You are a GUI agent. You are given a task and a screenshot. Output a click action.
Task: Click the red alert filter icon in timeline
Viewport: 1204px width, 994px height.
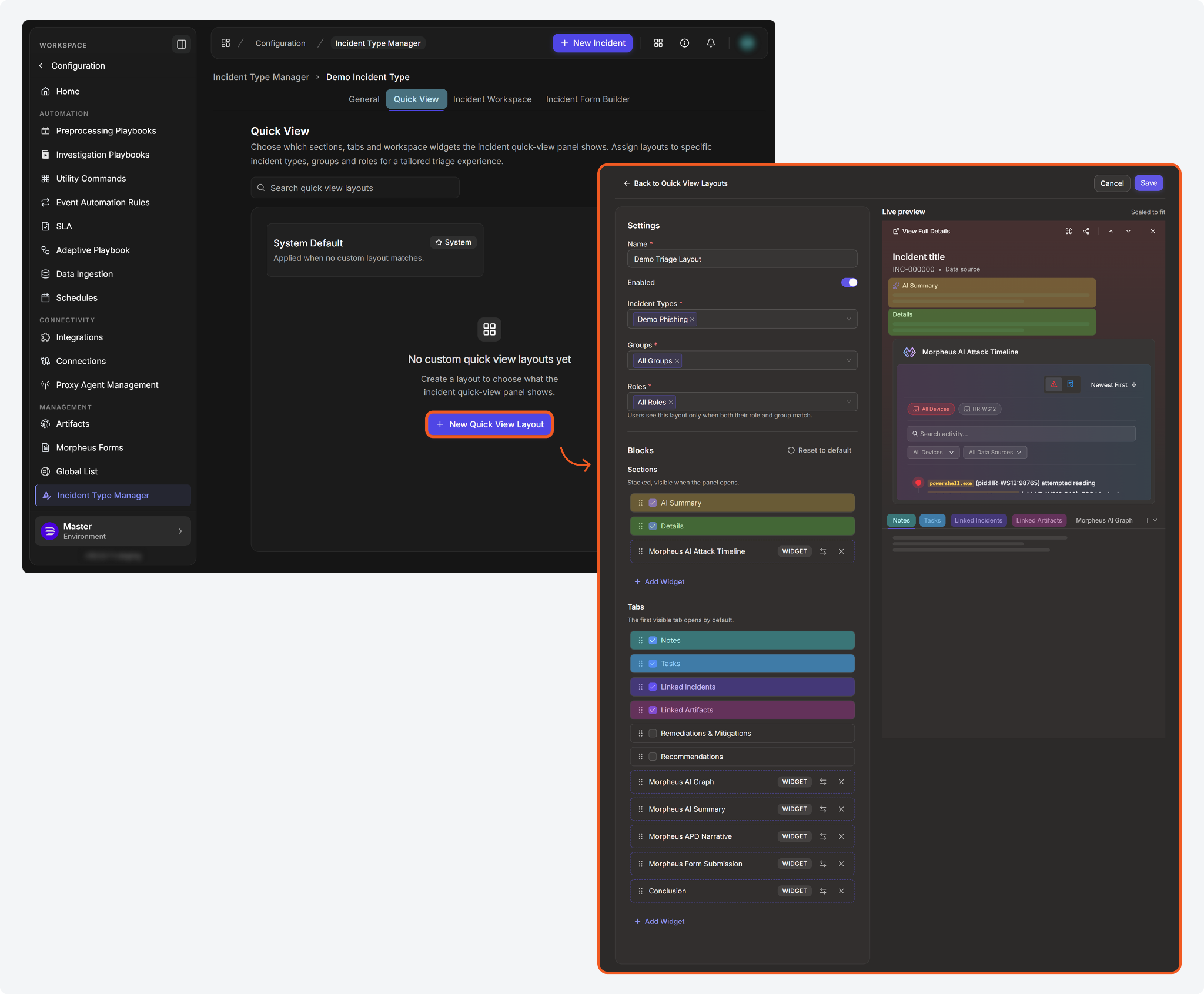click(x=1054, y=384)
